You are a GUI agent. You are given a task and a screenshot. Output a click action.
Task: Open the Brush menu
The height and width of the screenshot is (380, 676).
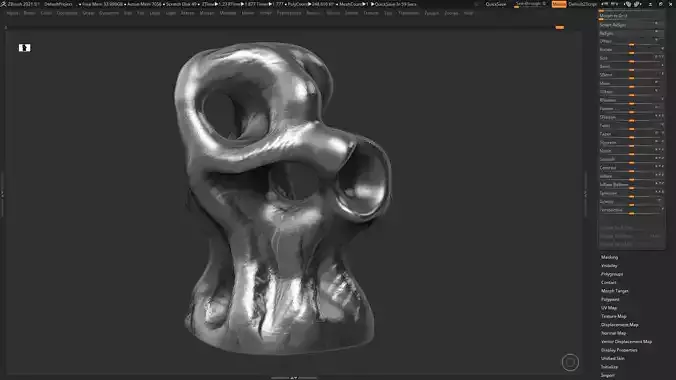coord(29,13)
